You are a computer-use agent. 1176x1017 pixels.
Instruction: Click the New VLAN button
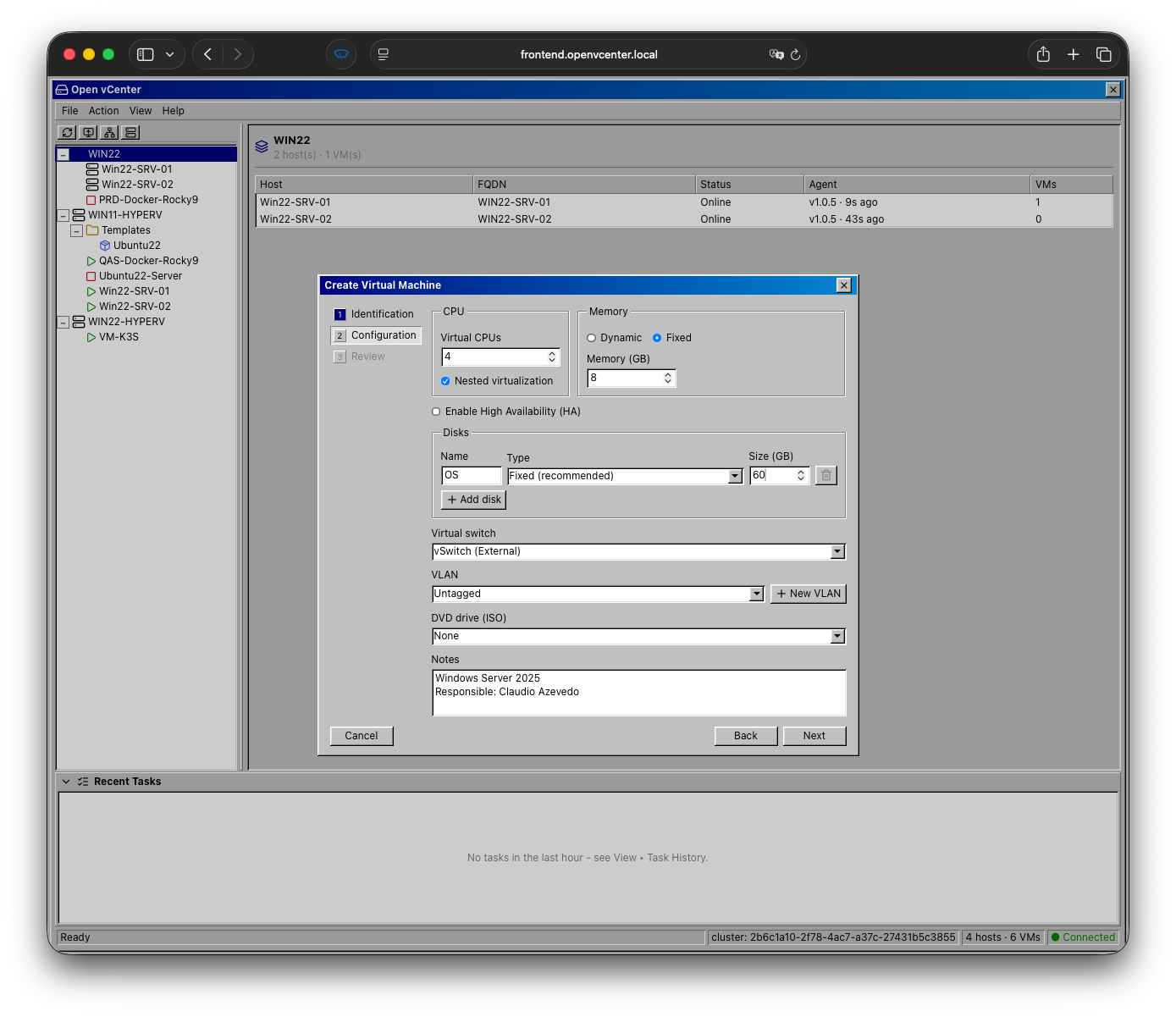pyautogui.click(x=809, y=594)
